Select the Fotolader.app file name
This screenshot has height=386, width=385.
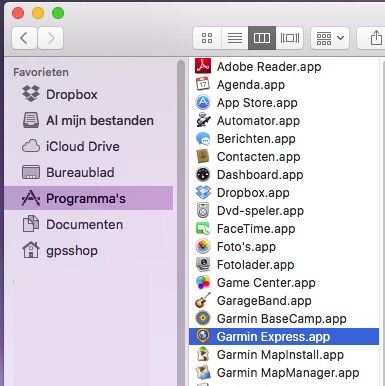point(255,265)
